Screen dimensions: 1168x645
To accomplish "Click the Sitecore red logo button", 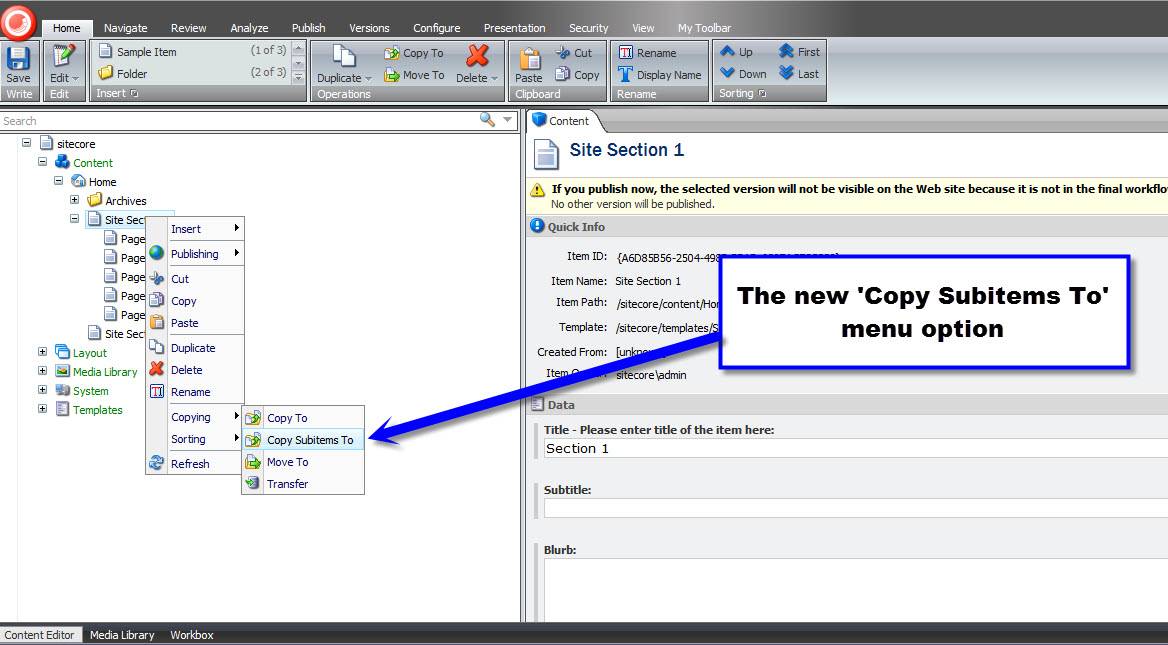I will 18,21.
